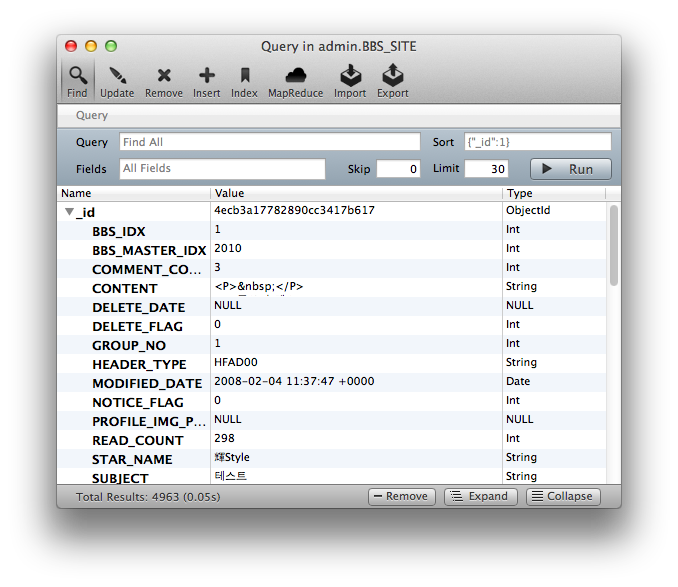Select the NOTICE_FLAG row

coord(332,402)
